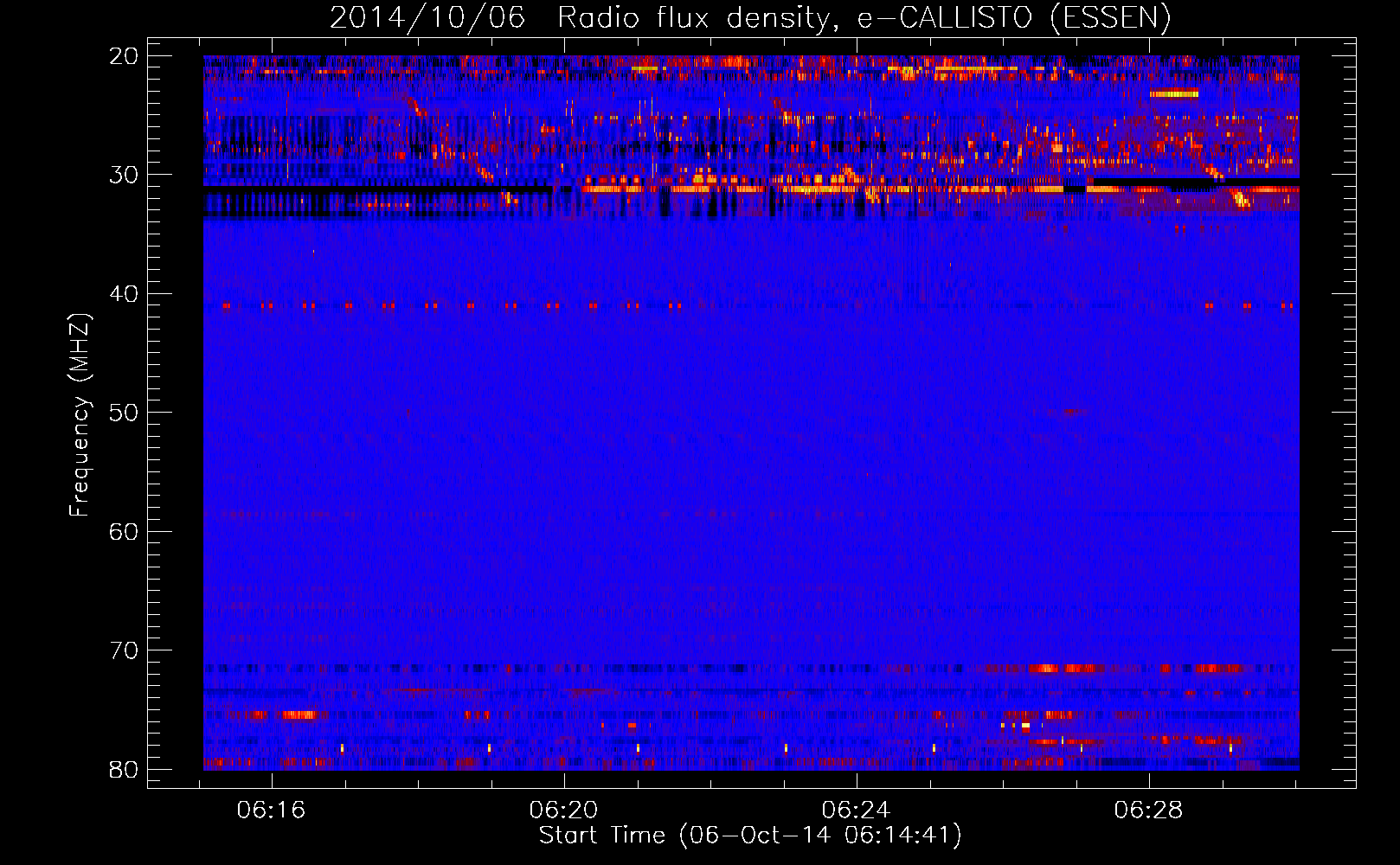Click the '40' frequency tick label
This screenshot has height=865, width=1400.
[x=124, y=294]
